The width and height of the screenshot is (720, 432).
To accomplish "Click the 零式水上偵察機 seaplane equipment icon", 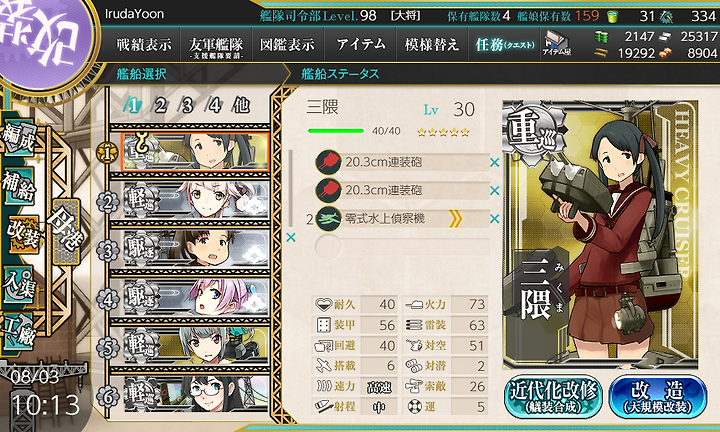I will click(328, 219).
